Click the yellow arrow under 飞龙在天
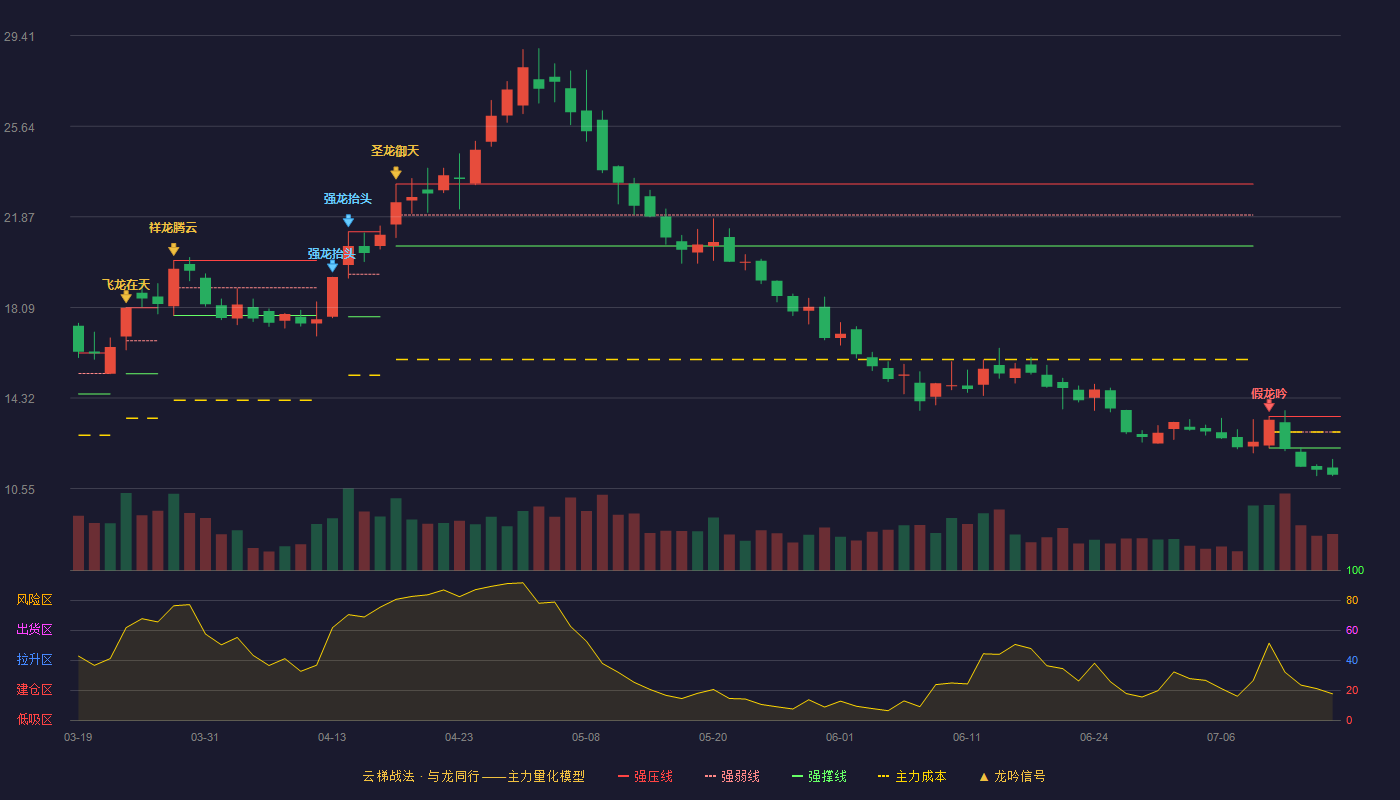1400x800 pixels. tap(126, 297)
